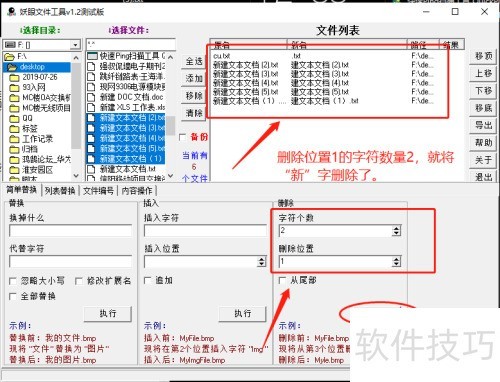Click into the 代替字符 input field
The width and height of the screenshot is (500, 382).
tap(71, 262)
